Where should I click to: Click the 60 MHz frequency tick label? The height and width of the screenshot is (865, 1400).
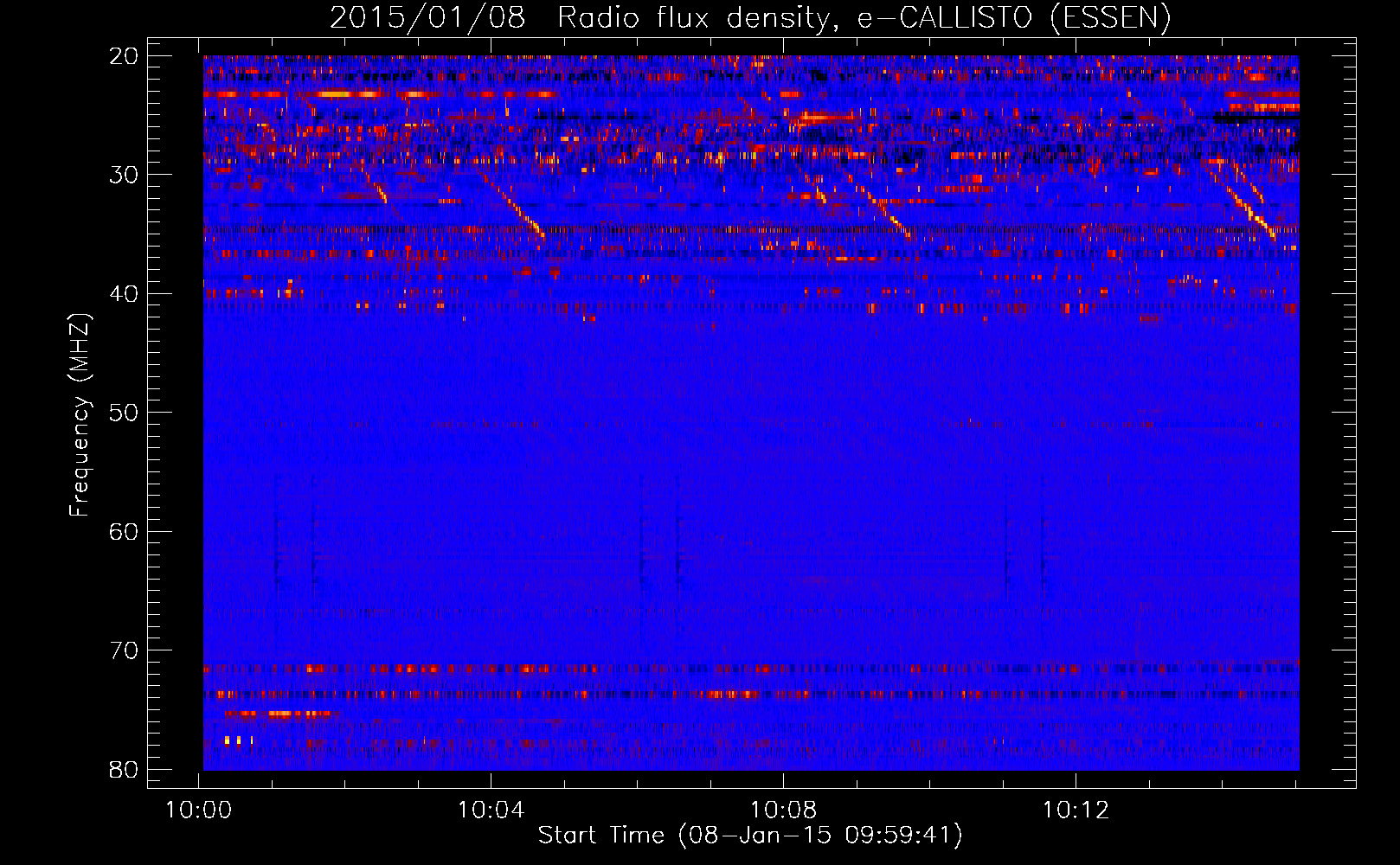(124, 531)
